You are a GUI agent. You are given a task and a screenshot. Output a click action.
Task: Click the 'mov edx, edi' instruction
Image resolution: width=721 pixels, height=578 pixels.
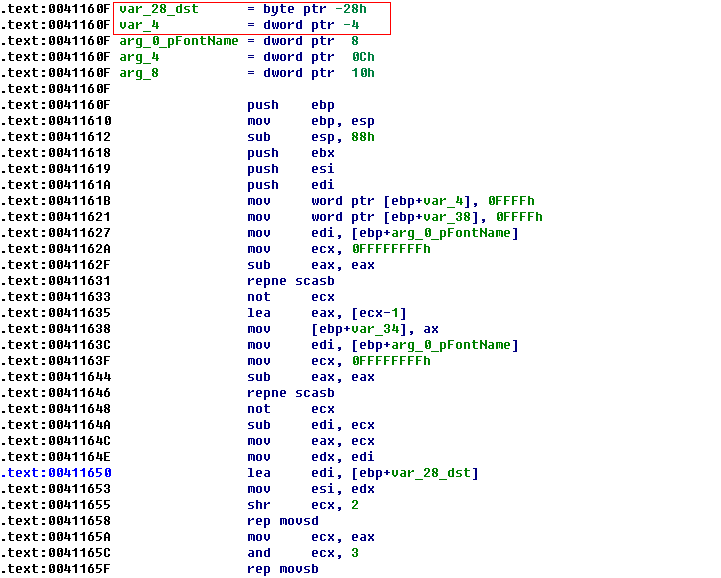coord(311,457)
